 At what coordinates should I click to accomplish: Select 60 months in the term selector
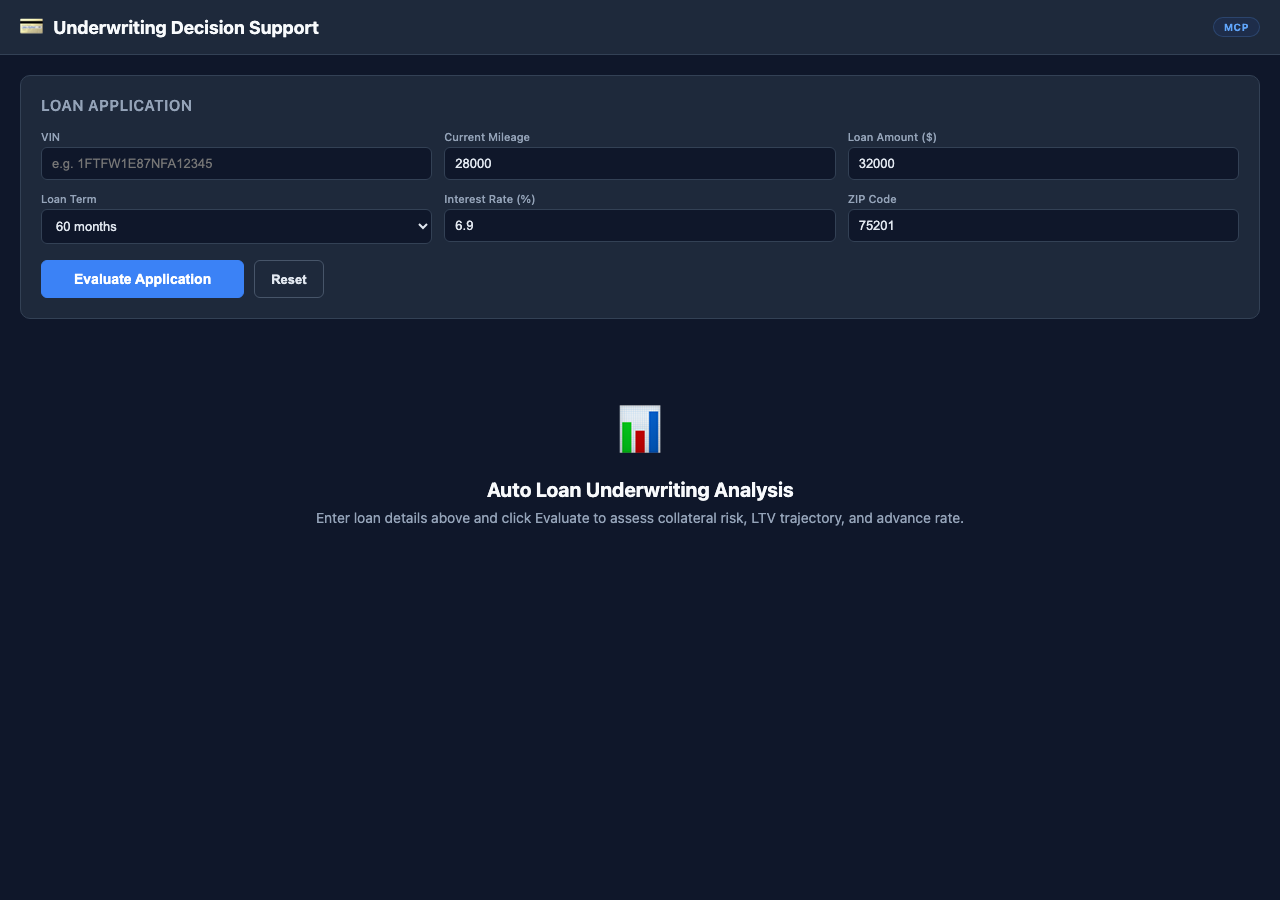click(x=236, y=226)
